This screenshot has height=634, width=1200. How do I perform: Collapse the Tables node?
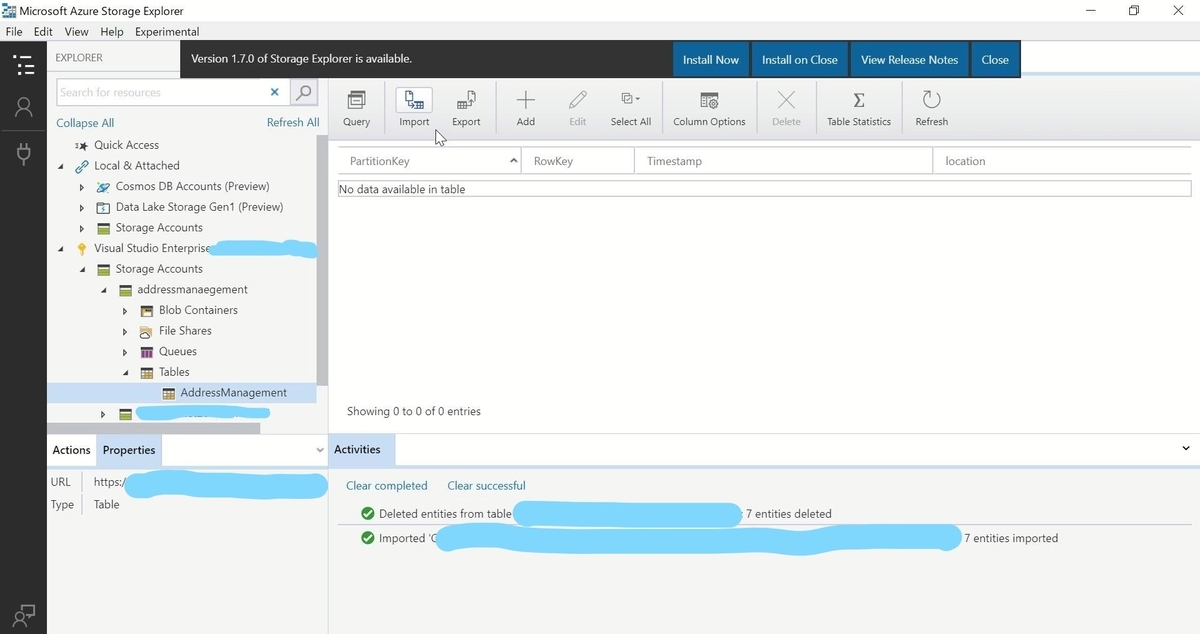click(125, 372)
